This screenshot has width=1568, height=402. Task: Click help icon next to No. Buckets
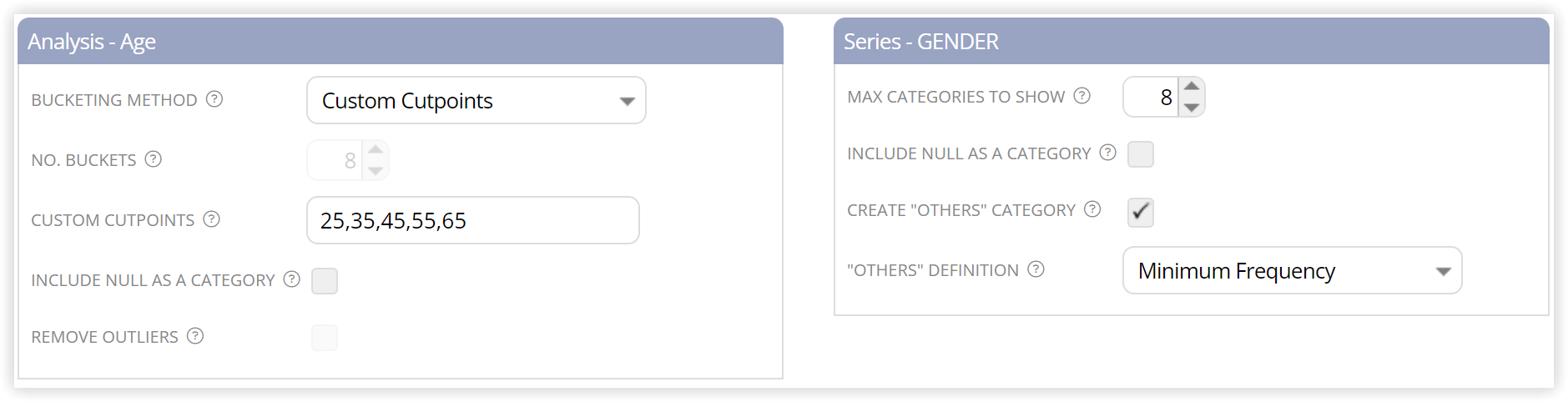click(x=153, y=159)
